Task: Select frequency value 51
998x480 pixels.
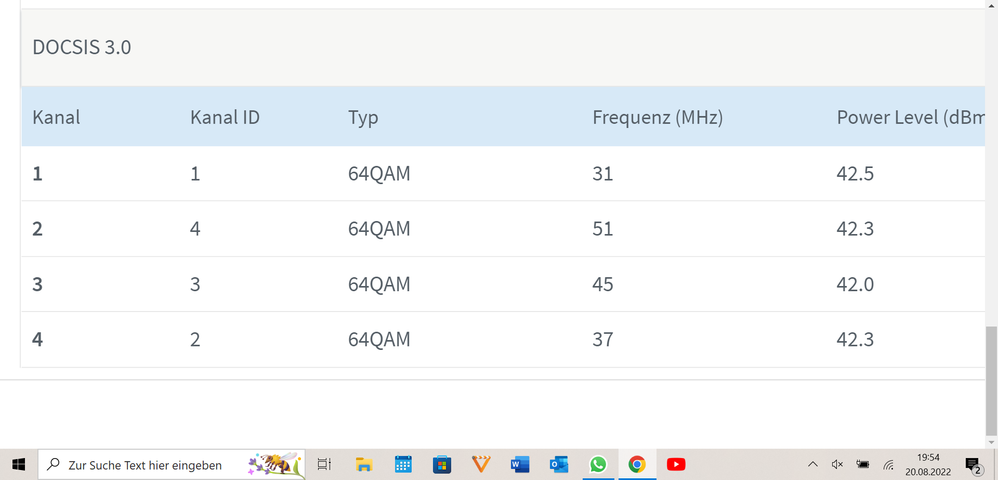Action: 603,229
